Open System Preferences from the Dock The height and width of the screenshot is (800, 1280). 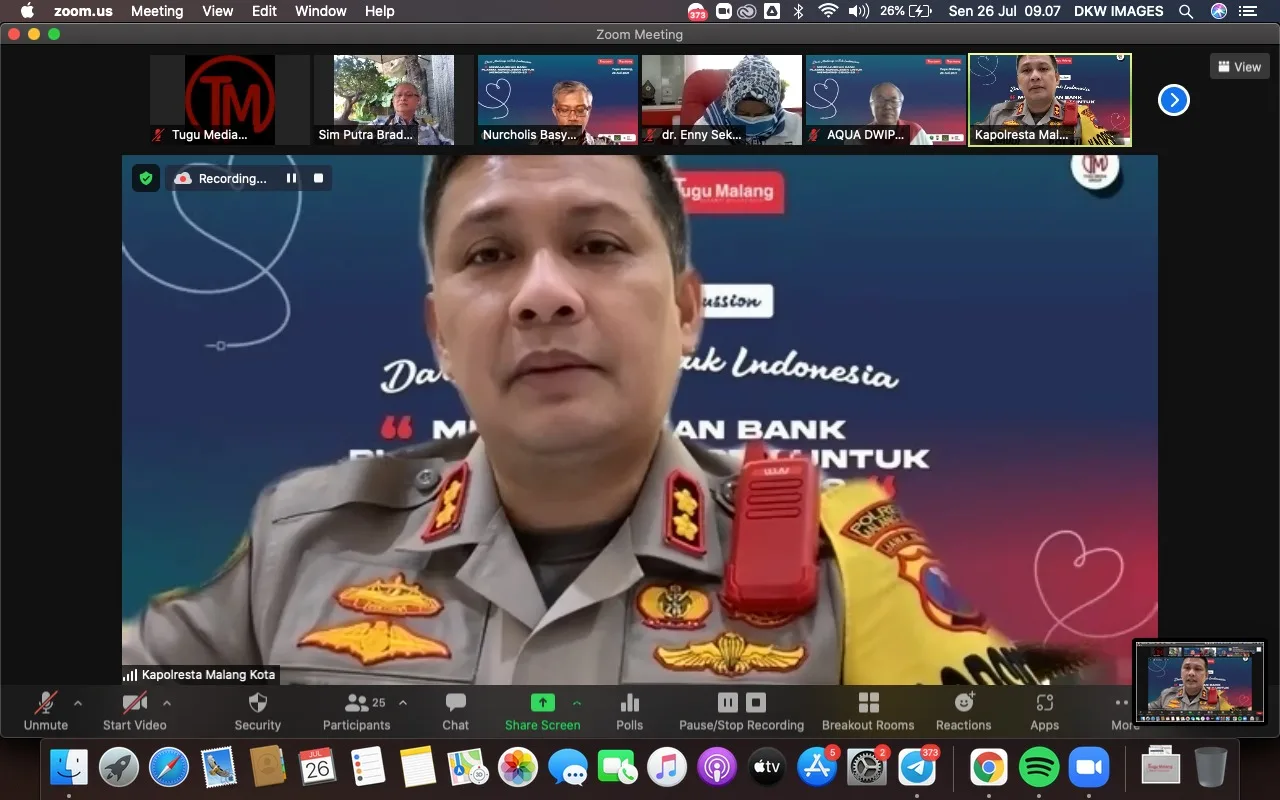pyautogui.click(x=866, y=768)
